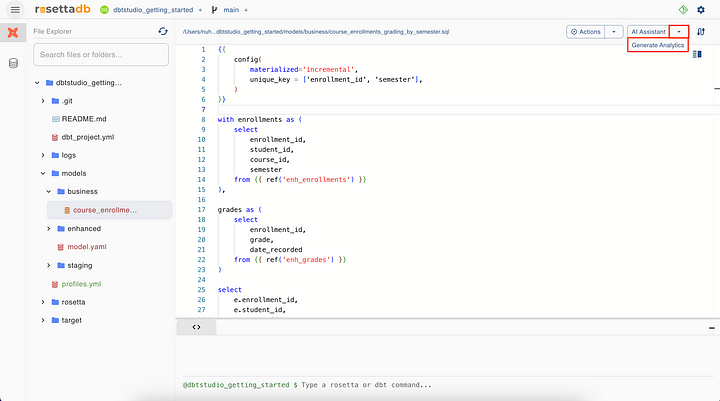Click the unique_key code line
The height and width of the screenshot is (401, 720).
pos(336,79)
